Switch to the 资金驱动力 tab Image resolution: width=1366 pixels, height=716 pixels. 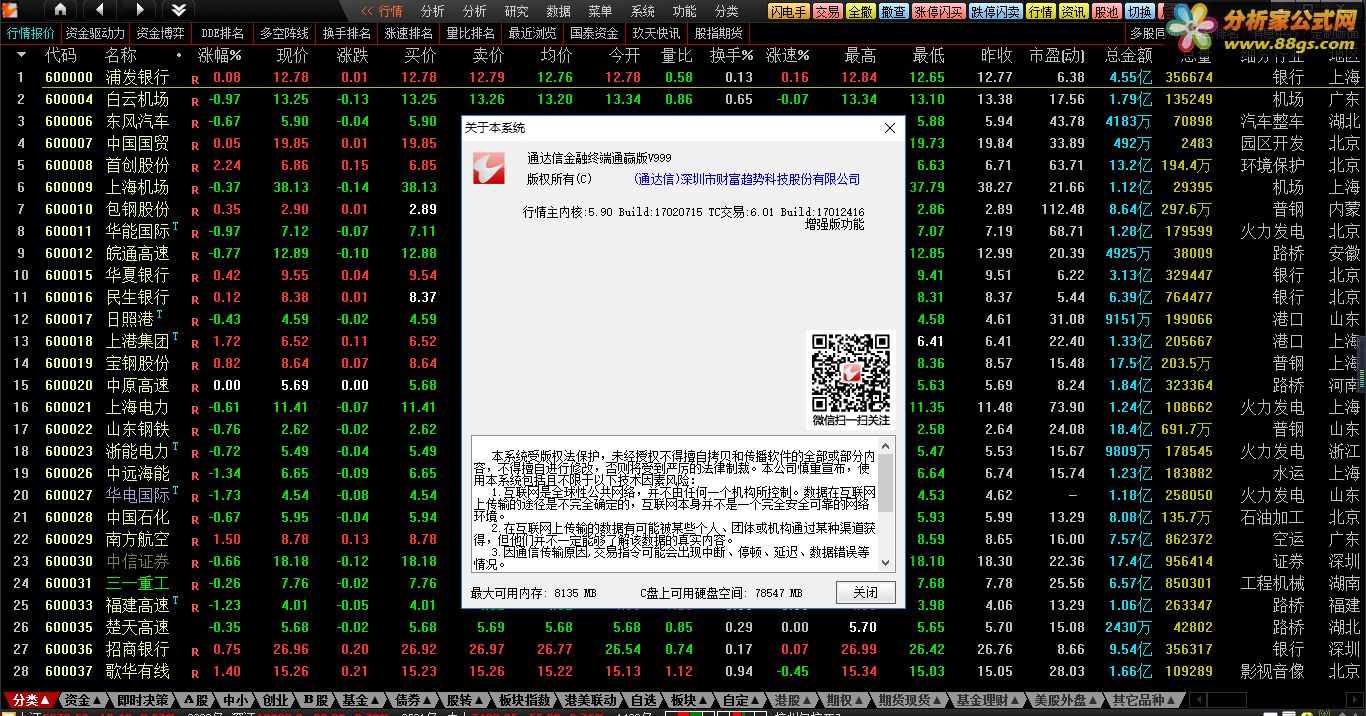pos(96,33)
